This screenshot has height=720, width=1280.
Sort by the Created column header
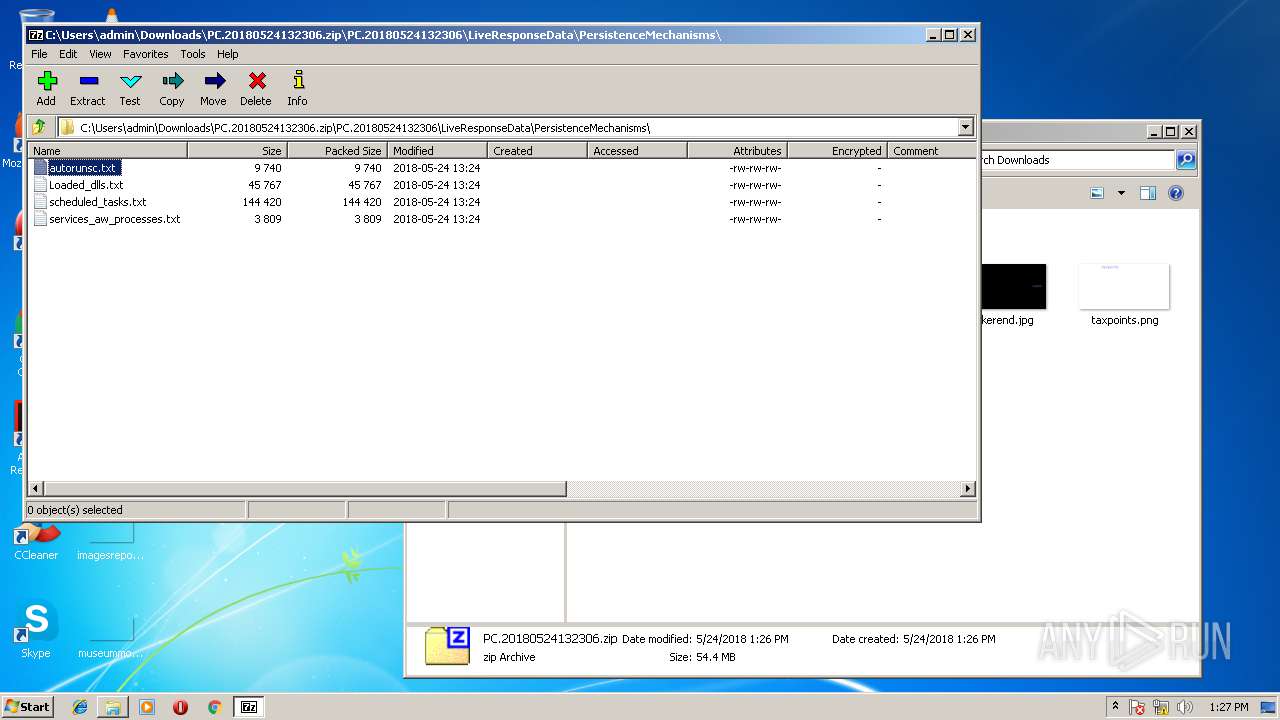pos(538,151)
